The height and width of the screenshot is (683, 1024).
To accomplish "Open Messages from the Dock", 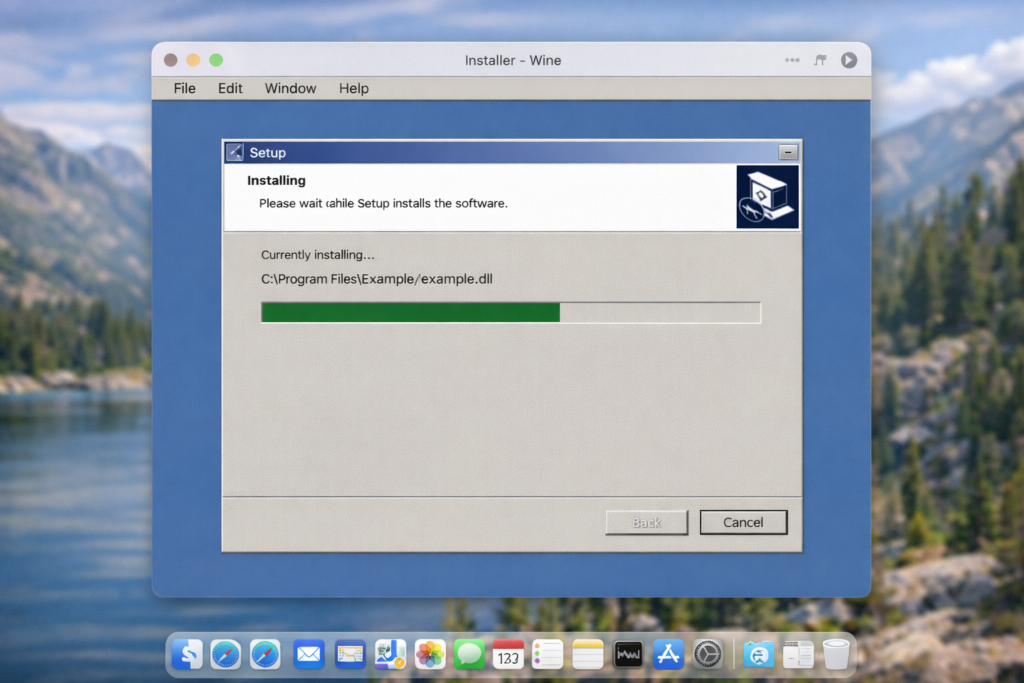I will (469, 655).
